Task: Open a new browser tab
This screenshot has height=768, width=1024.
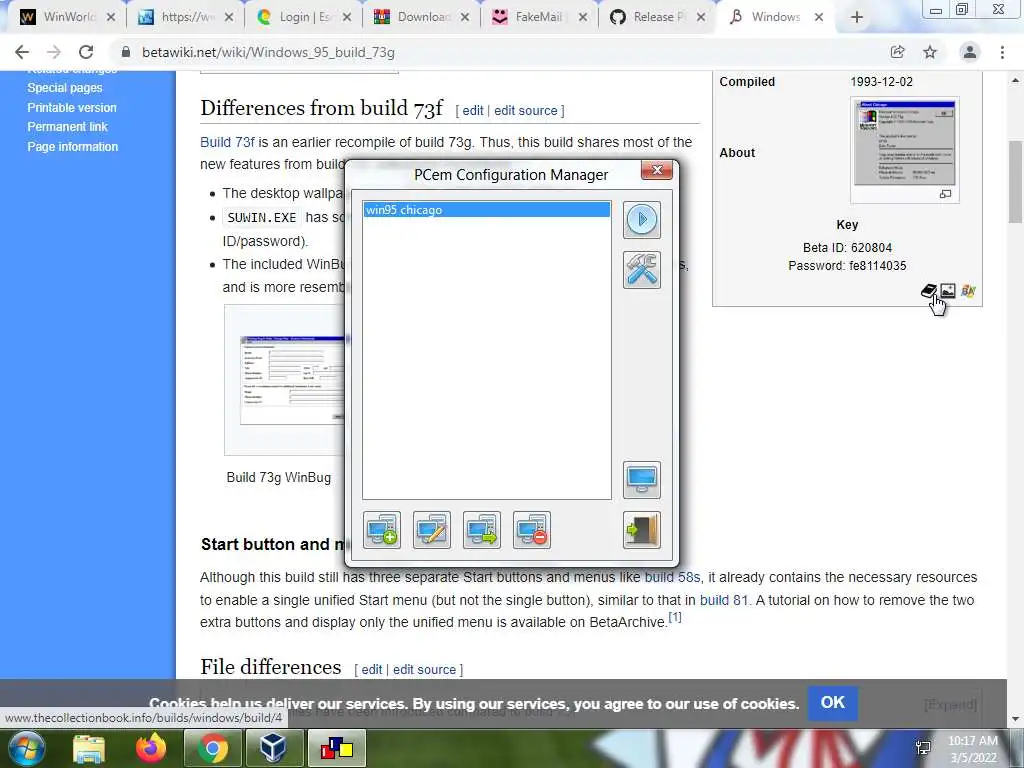Action: [857, 17]
